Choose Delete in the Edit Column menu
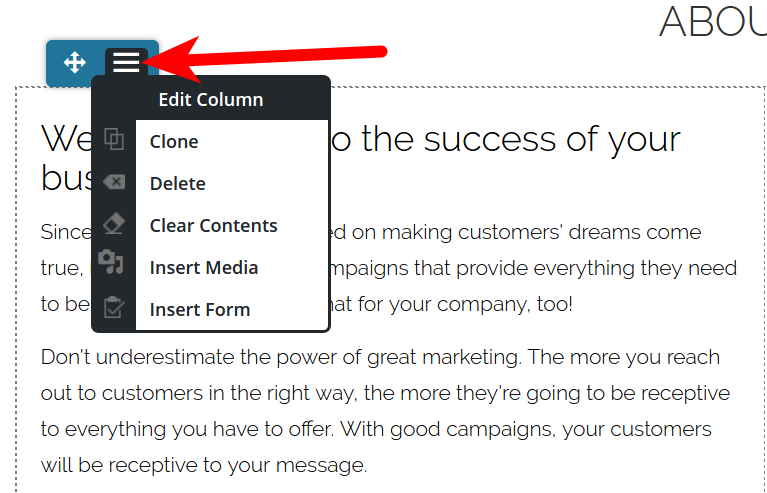Screen dimensions: 767x493 (x=178, y=184)
